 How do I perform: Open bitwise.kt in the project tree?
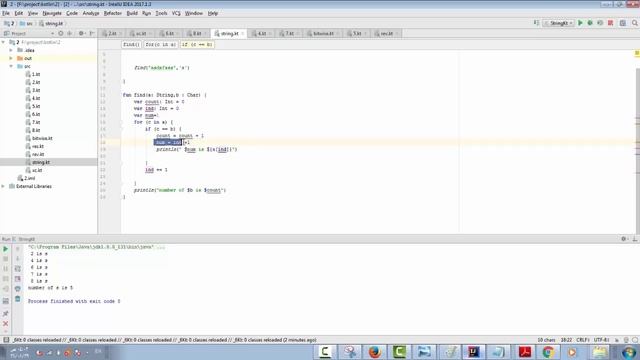pyautogui.click(x=42, y=138)
